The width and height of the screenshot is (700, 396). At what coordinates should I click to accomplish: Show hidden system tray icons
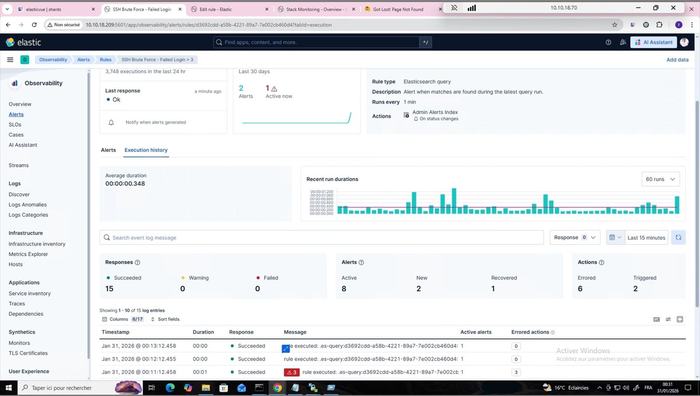[x=599, y=388]
